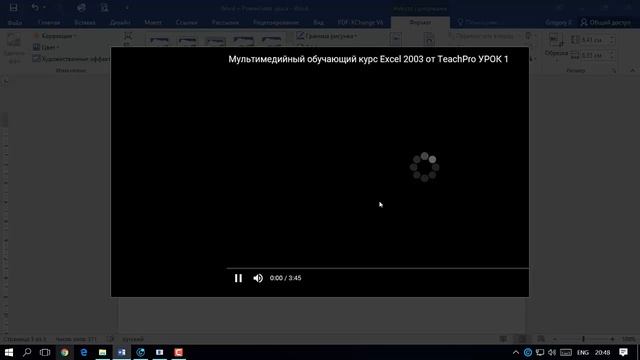Switch to Word's Главная tab
This screenshot has height=360, width=640.
point(49,22)
